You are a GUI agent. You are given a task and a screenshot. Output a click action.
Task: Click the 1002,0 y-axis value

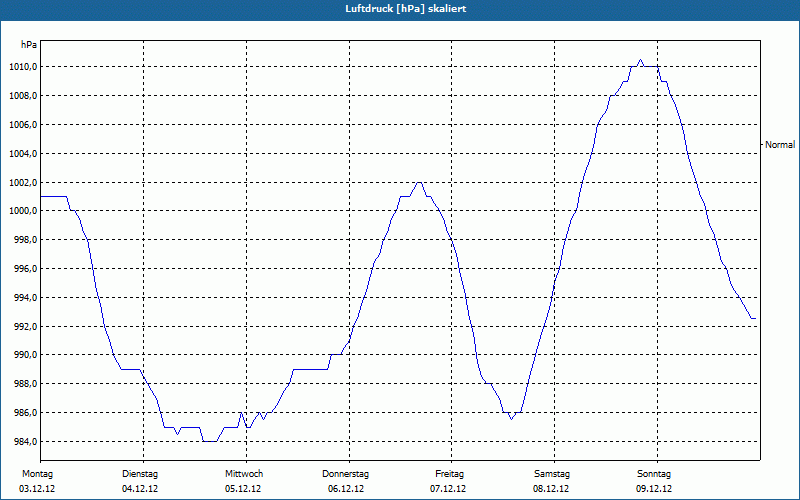[22, 183]
